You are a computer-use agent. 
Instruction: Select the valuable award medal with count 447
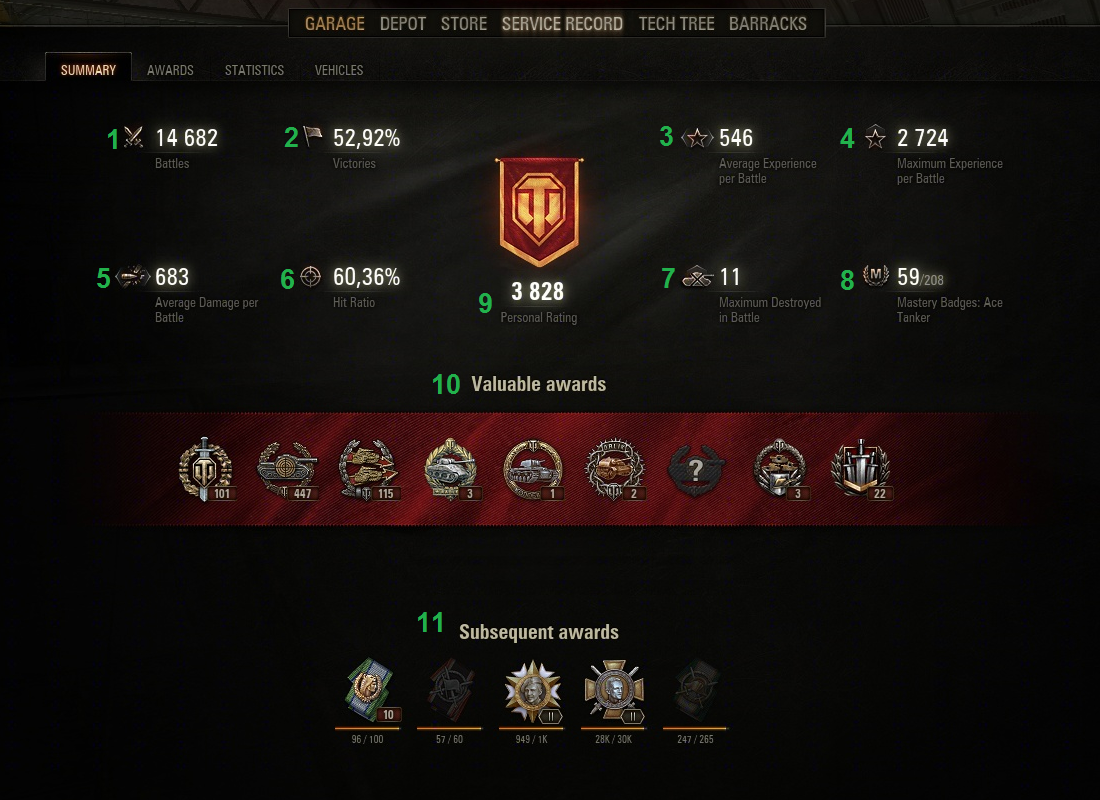coord(288,470)
